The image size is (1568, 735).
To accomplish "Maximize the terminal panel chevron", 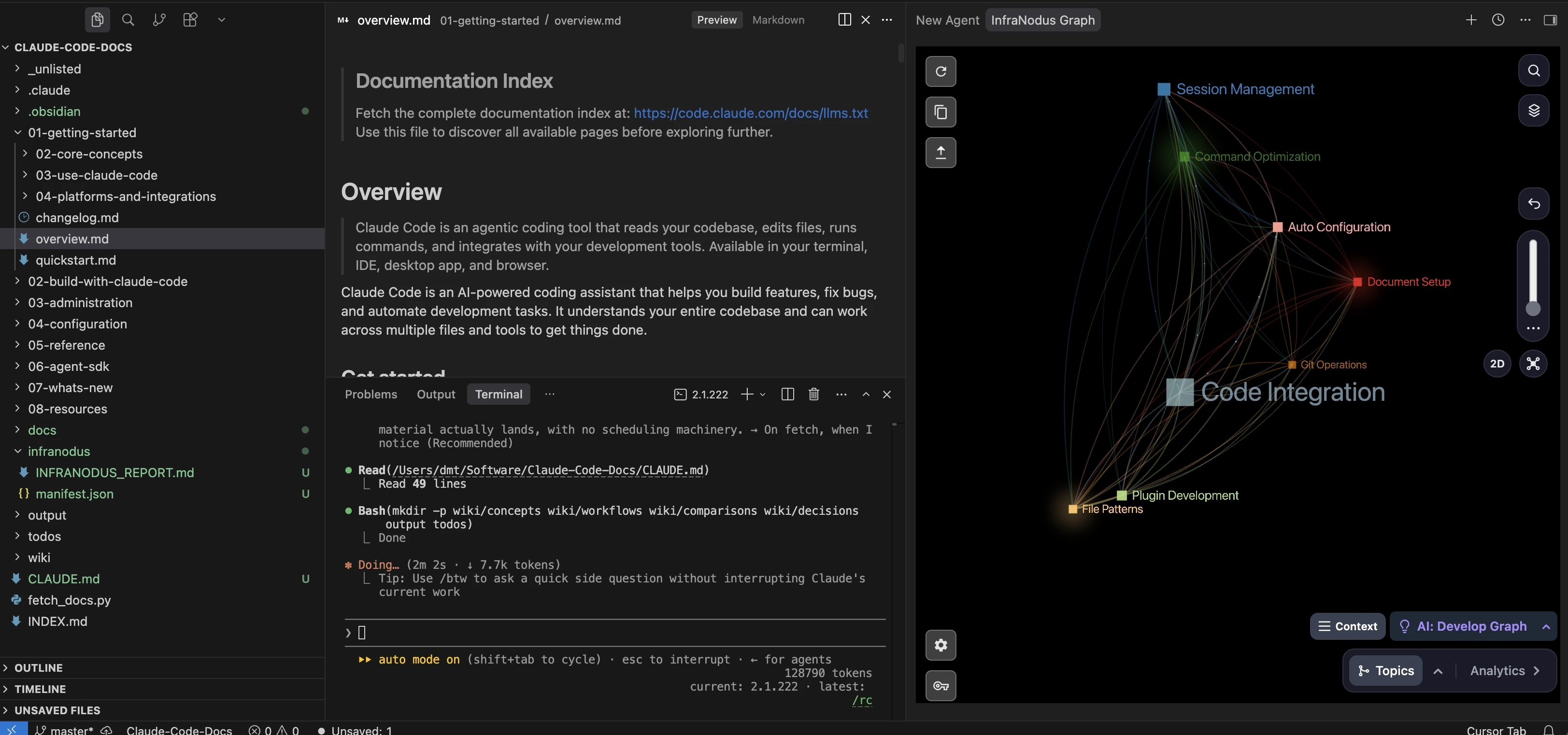I will (866, 394).
